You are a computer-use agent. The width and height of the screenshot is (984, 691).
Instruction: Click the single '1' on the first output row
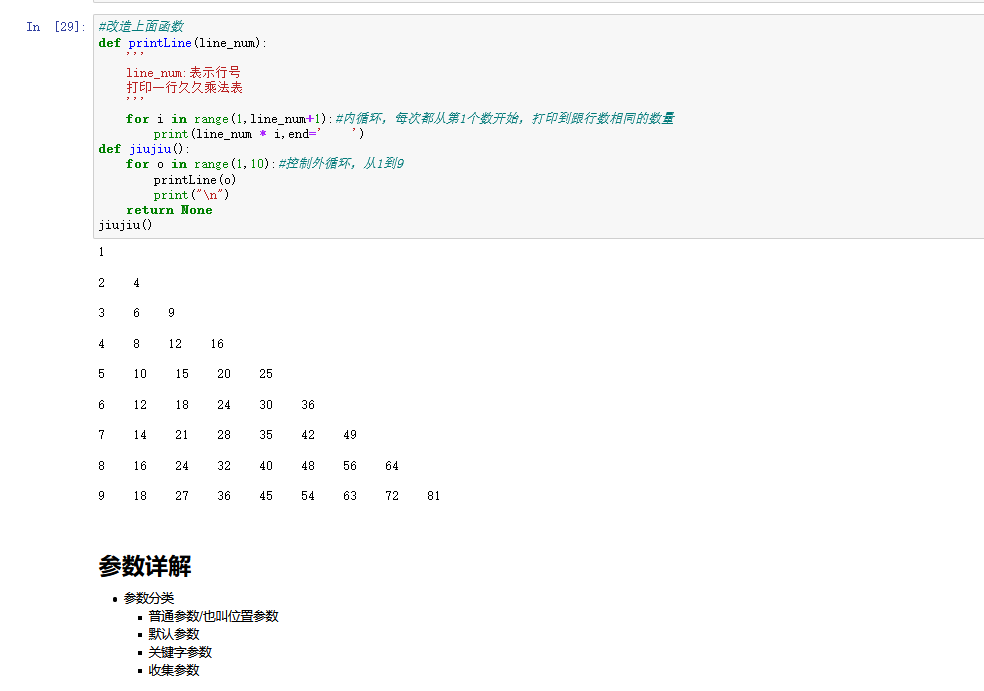click(101, 252)
